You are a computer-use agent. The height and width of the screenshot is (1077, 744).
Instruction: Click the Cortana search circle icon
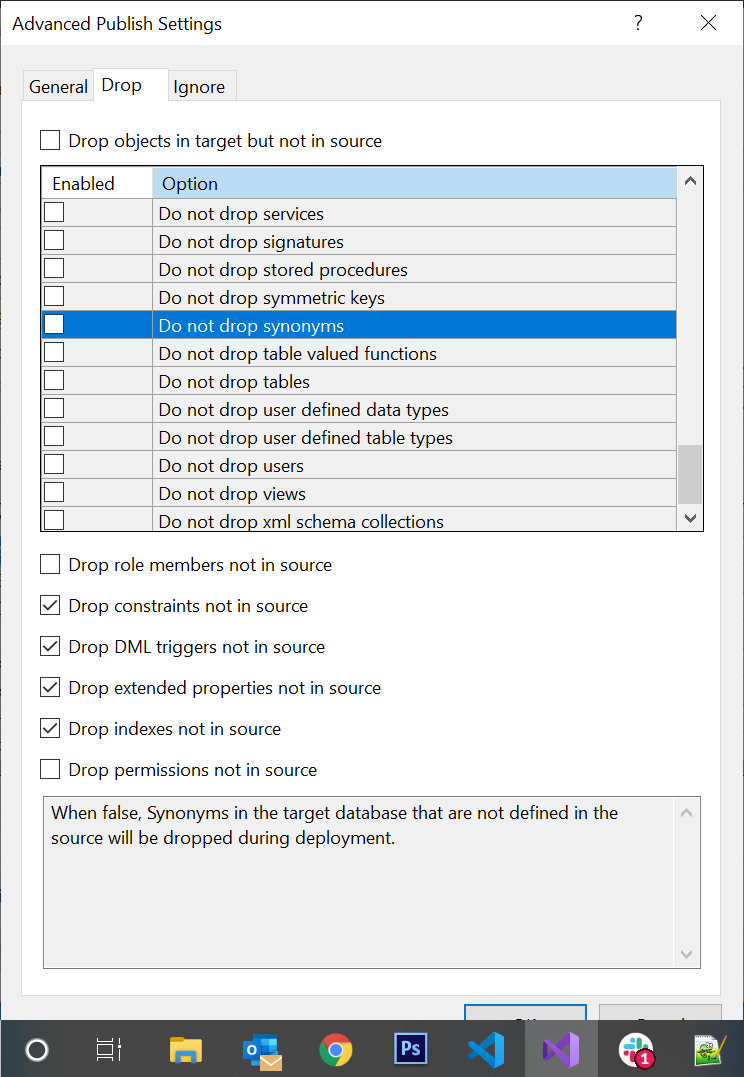tap(37, 1049)
